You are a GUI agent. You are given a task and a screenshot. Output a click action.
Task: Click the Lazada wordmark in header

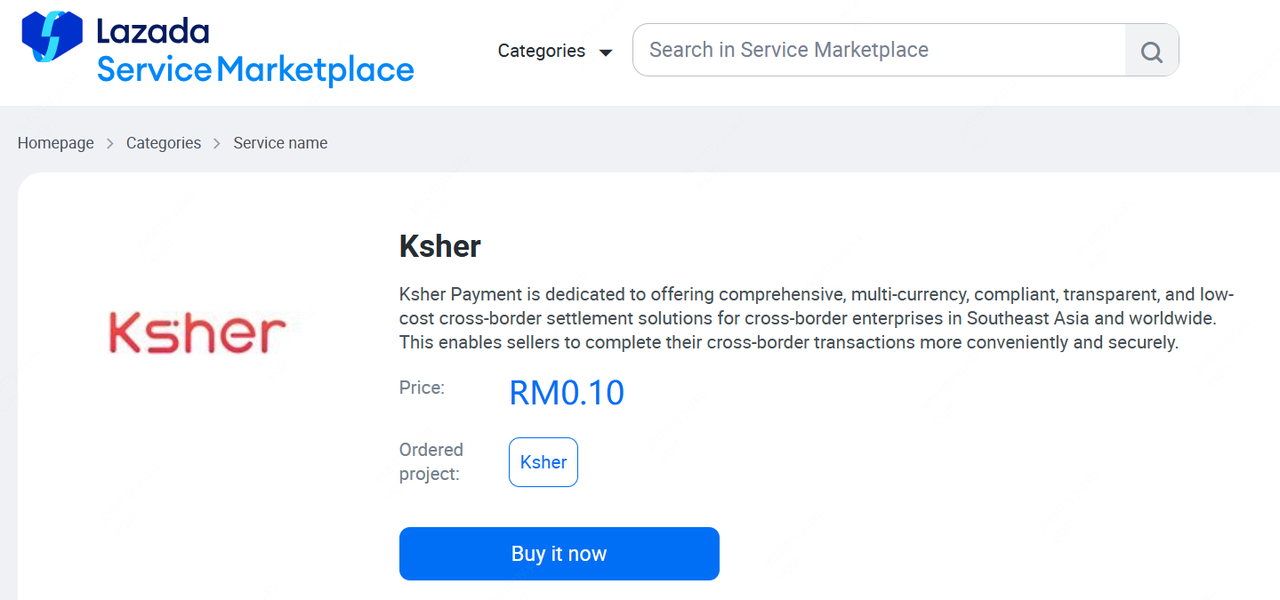click(x=153, y=31)
